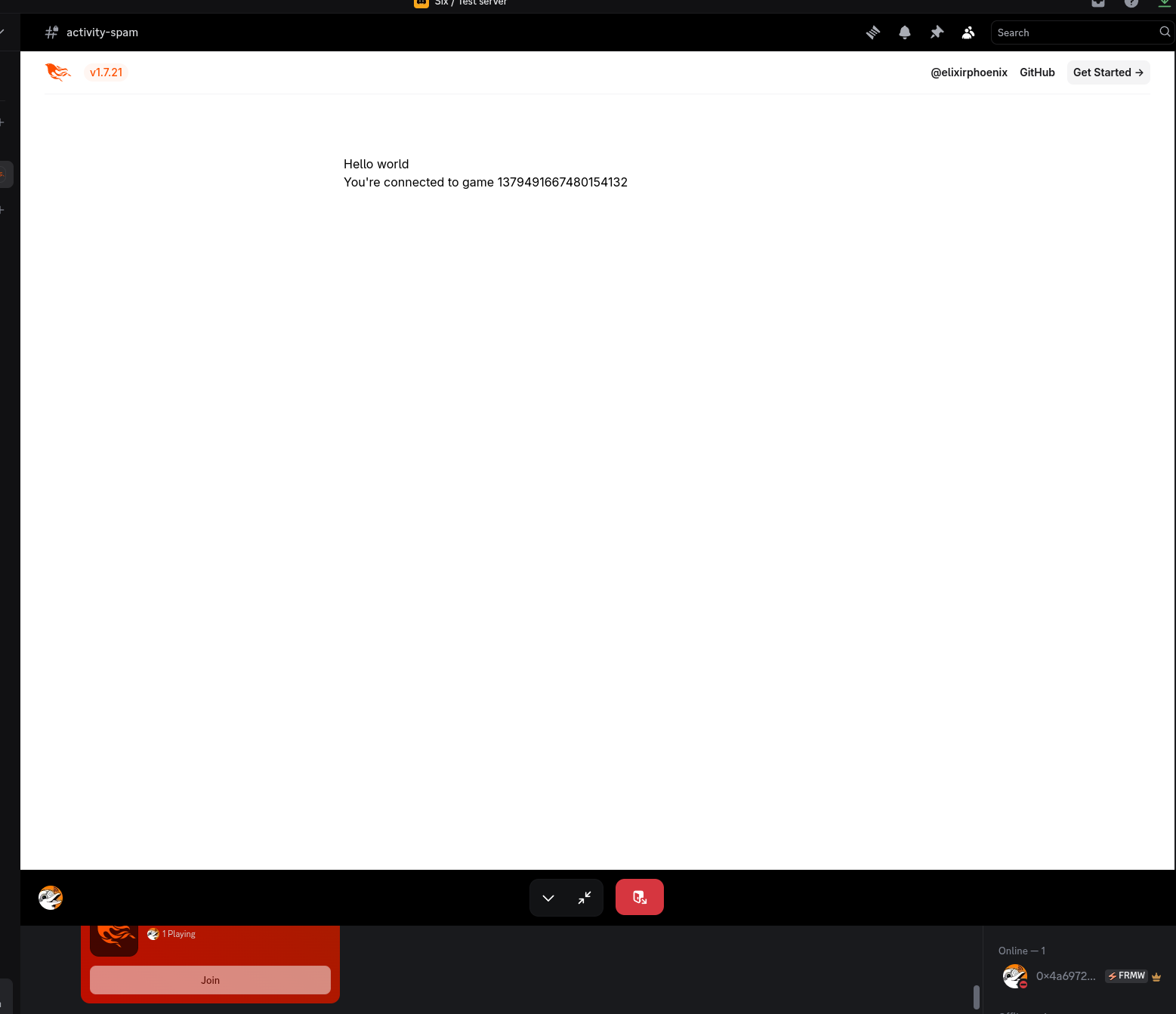Open notification settings bell icon
Screen dimensions: 1176x1014
pos(905,32)
